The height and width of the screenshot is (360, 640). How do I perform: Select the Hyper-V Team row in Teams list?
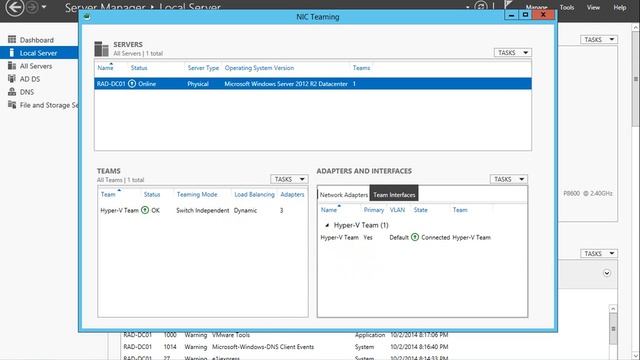coord(203,210)
